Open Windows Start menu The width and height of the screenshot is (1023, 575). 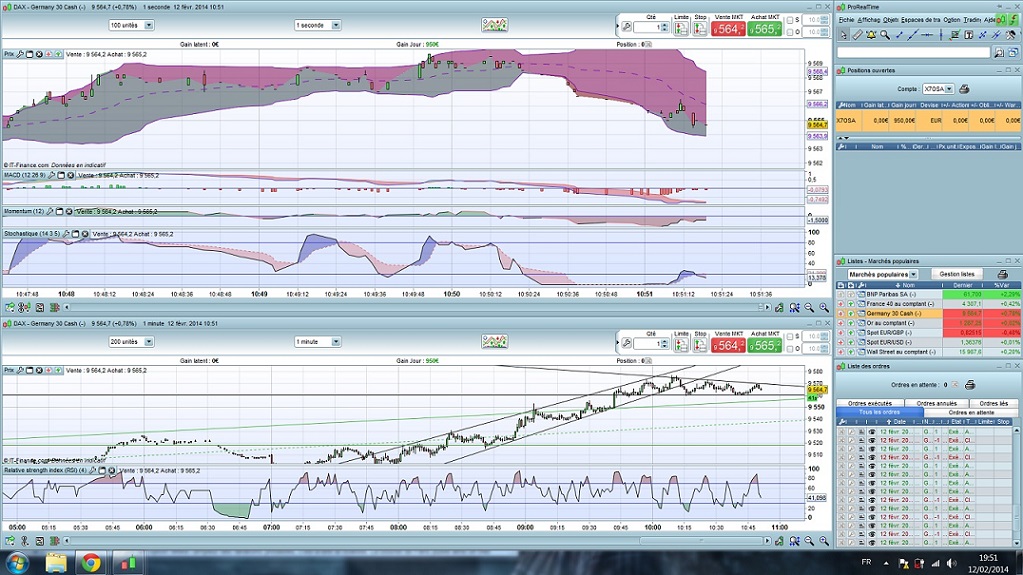coord(16,563)
